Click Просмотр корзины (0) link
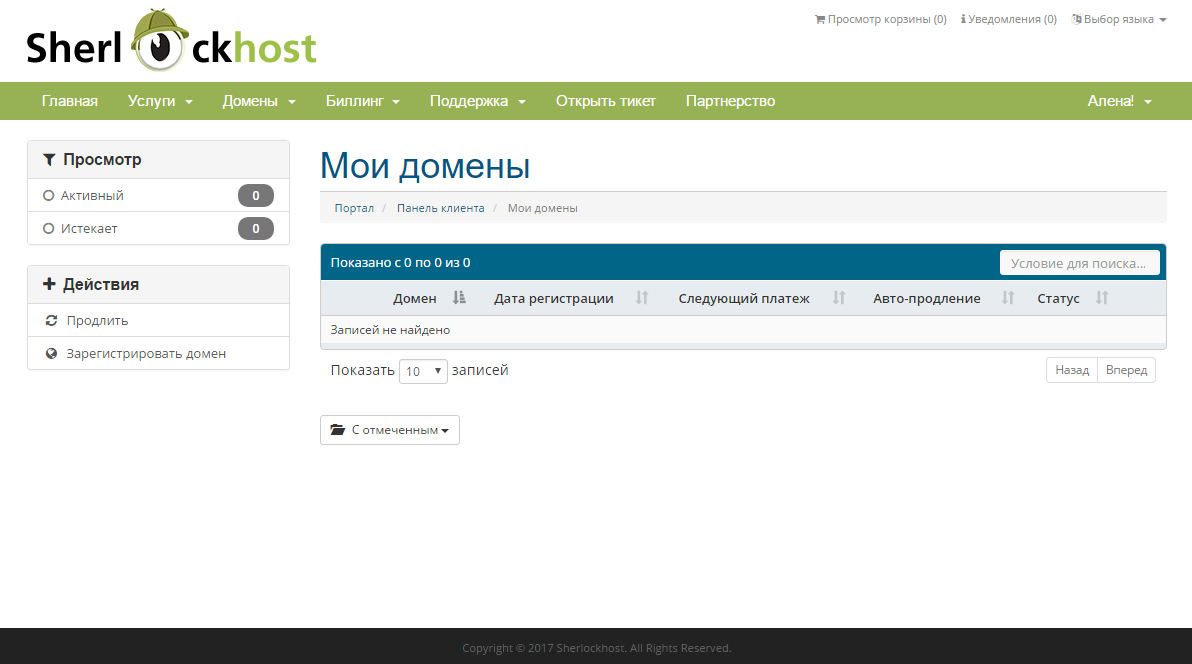This screenshot has height=664, width=1192. point(881,19)
